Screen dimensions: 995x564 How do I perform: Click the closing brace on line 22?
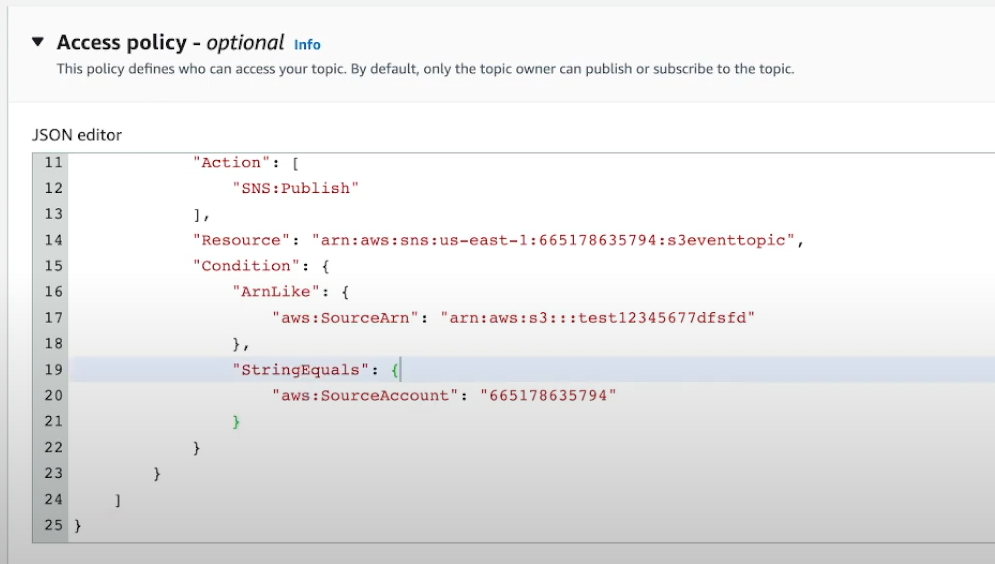coord(197,448)
